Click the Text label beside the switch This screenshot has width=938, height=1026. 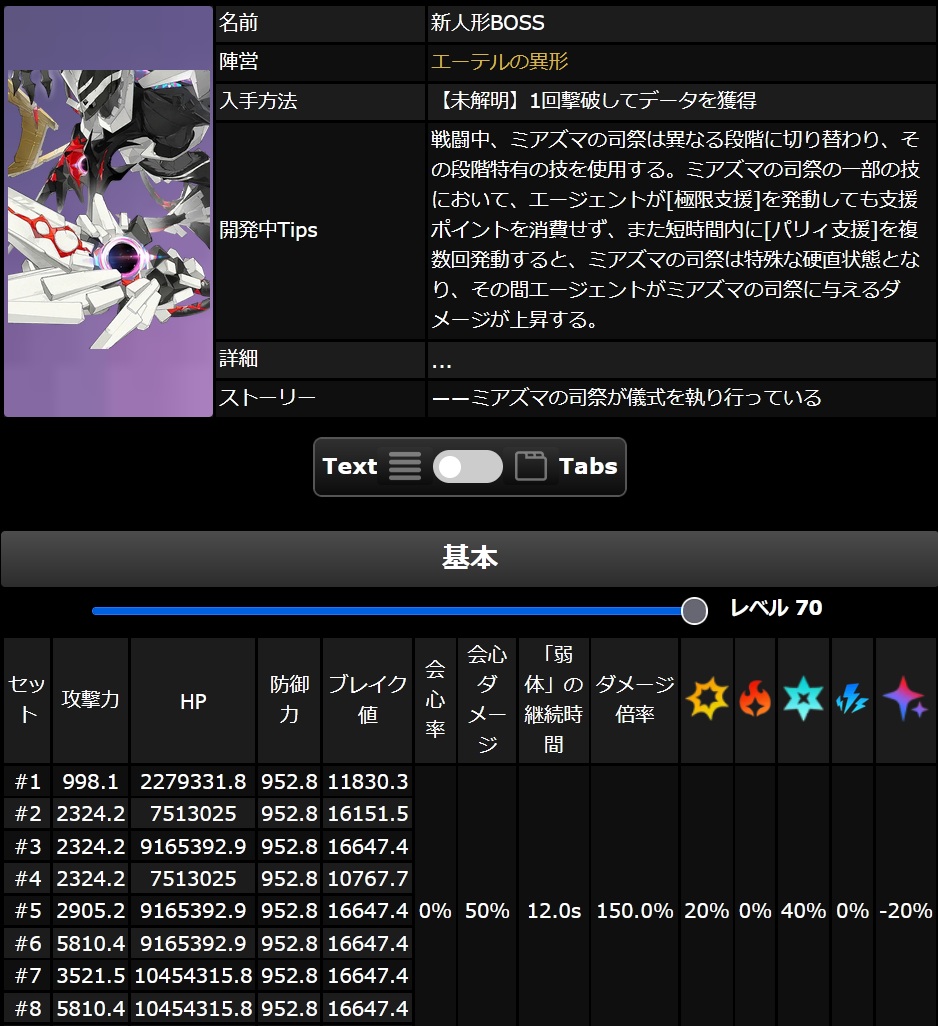tap(350, 467)
